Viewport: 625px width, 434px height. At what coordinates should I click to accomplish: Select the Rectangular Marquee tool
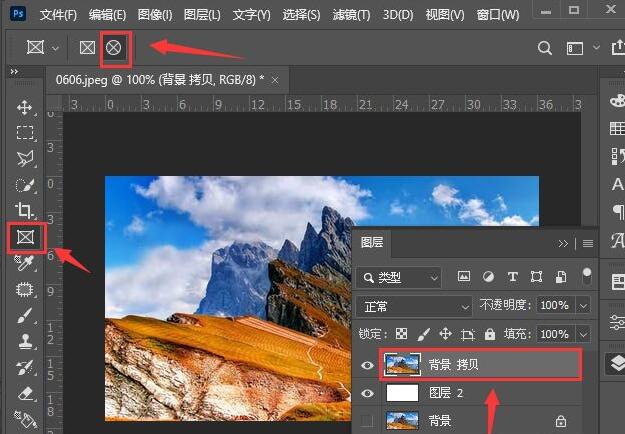[x=25, y=132]
